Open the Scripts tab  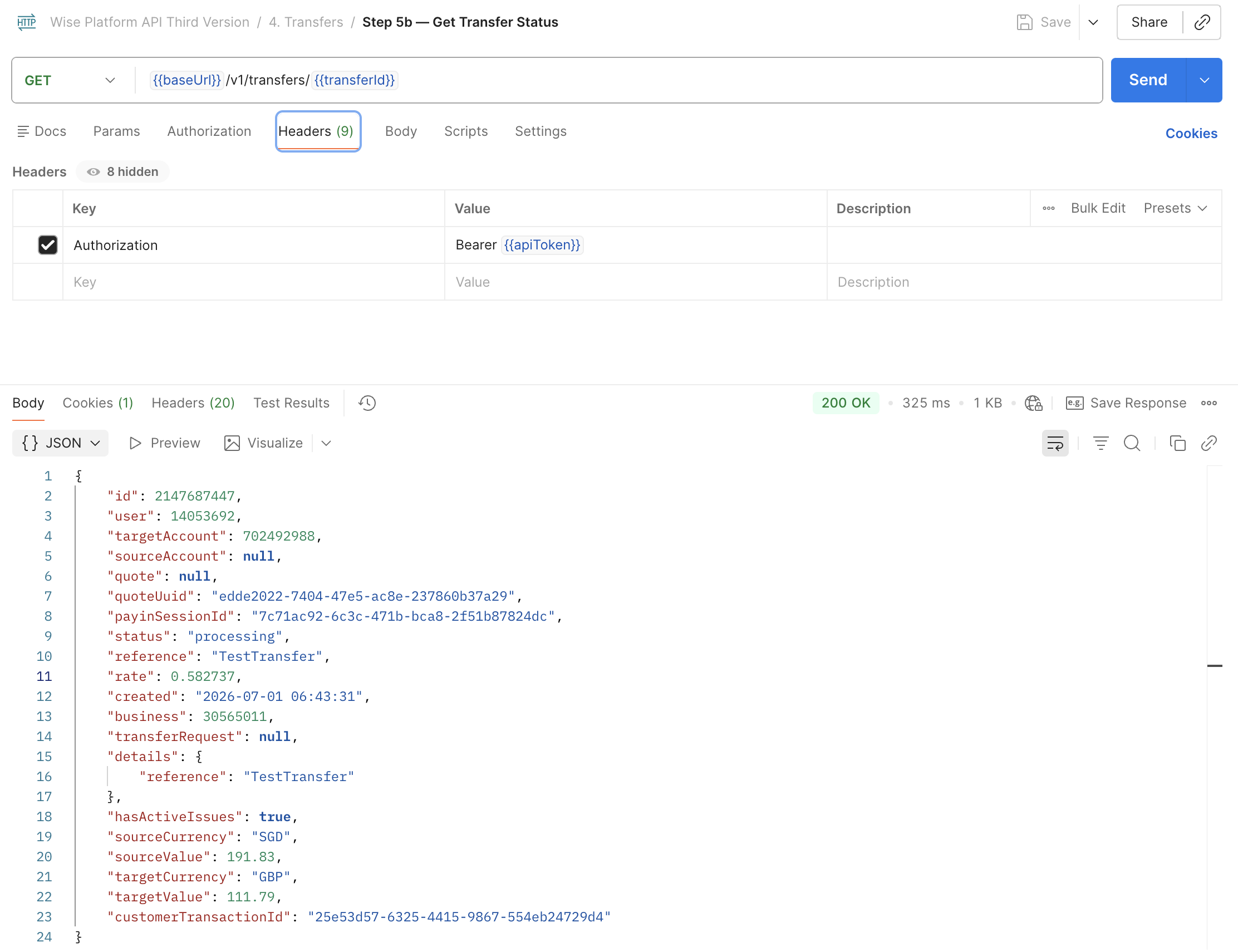click(x=465, y=131)
